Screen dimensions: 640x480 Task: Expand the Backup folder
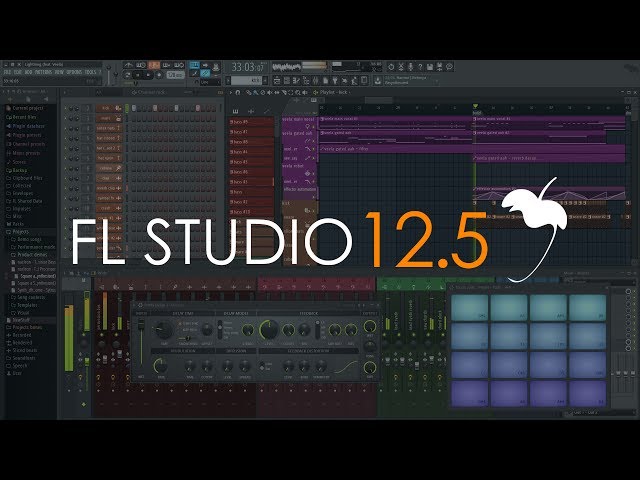tap(16, 170)
